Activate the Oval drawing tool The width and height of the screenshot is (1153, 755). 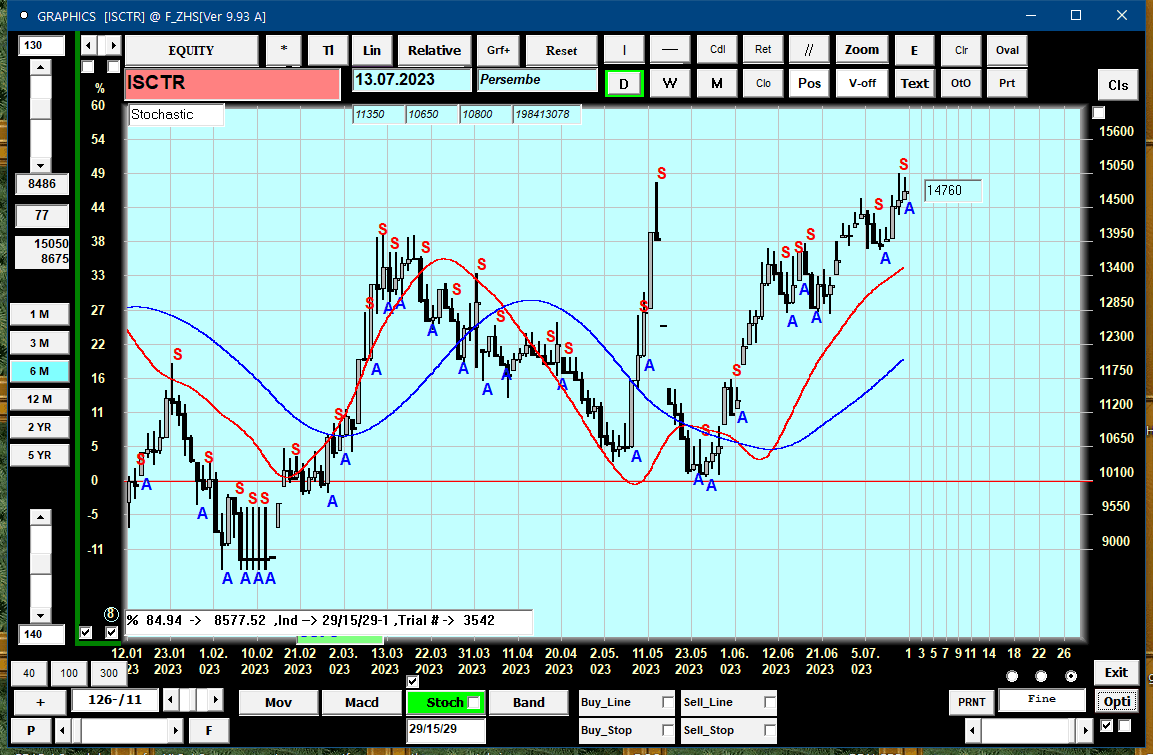[1007, 50]
